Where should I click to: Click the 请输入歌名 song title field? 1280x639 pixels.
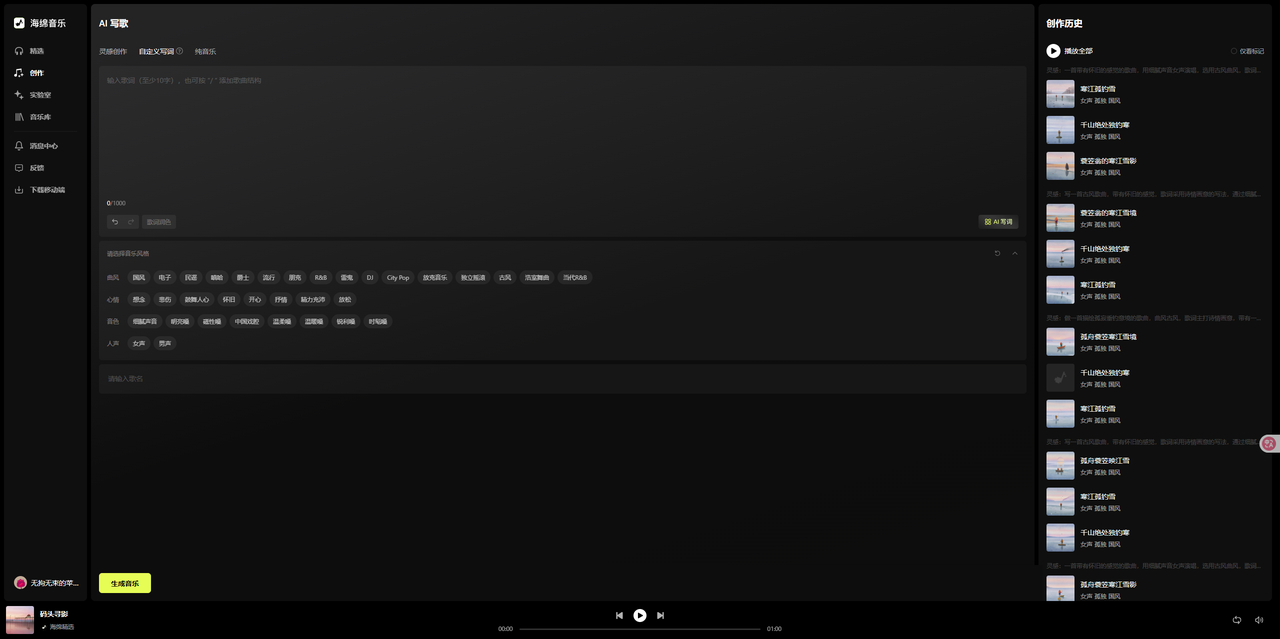click(x=563, y=379)
